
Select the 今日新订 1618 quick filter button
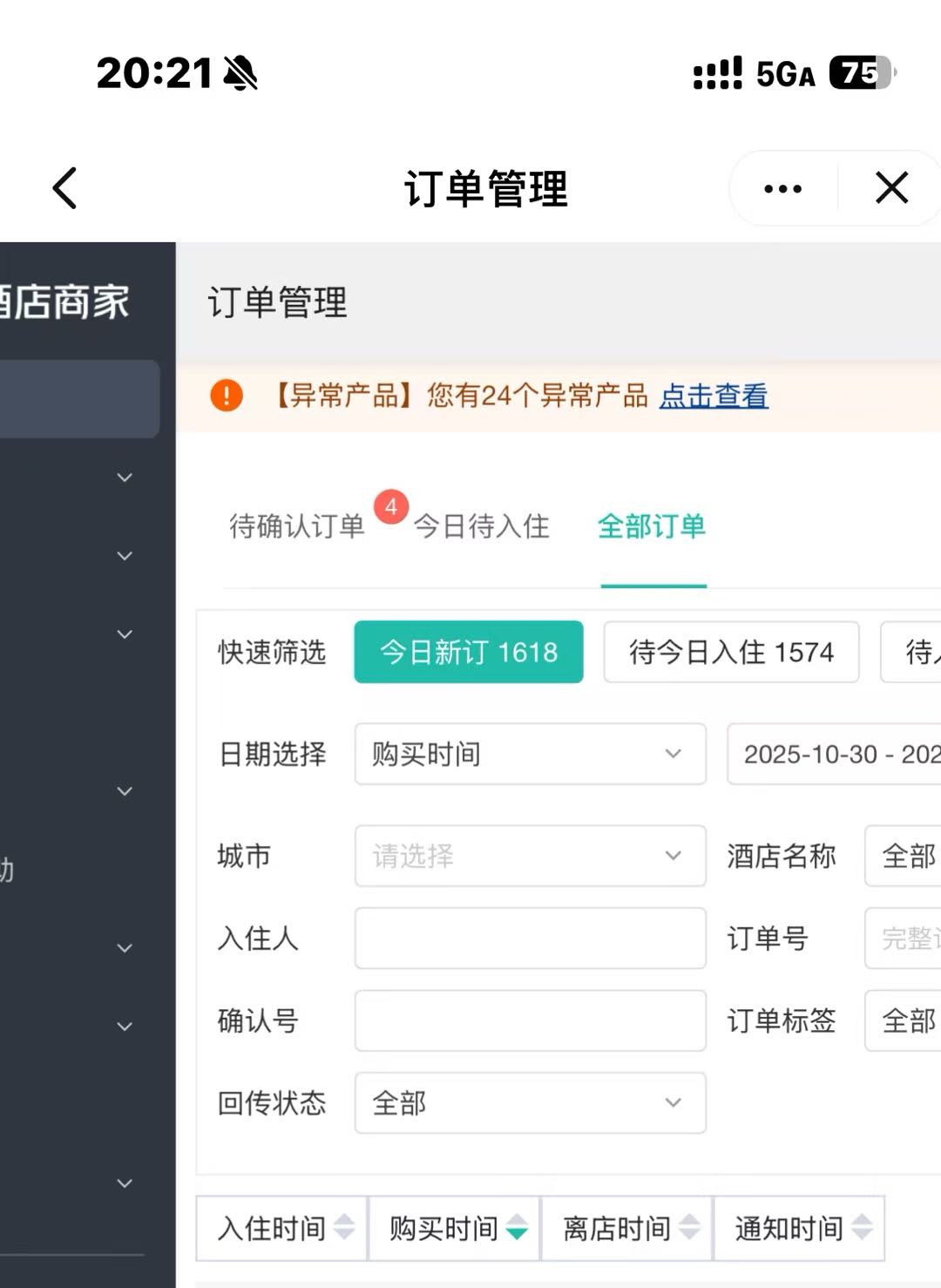tap(468, 652)
